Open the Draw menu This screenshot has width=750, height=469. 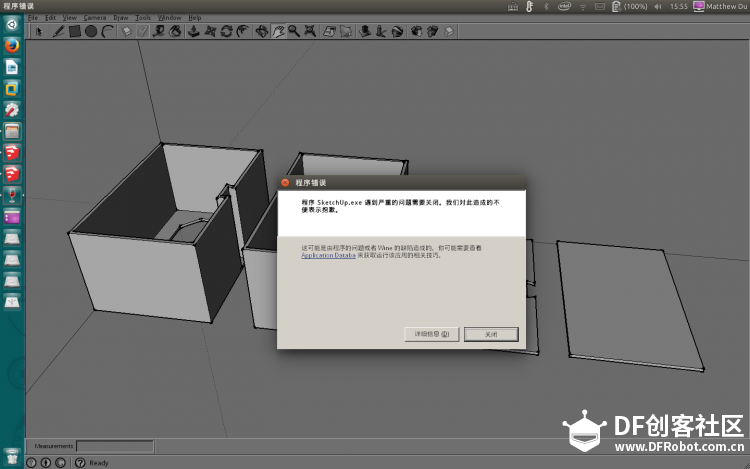point(121,18)
